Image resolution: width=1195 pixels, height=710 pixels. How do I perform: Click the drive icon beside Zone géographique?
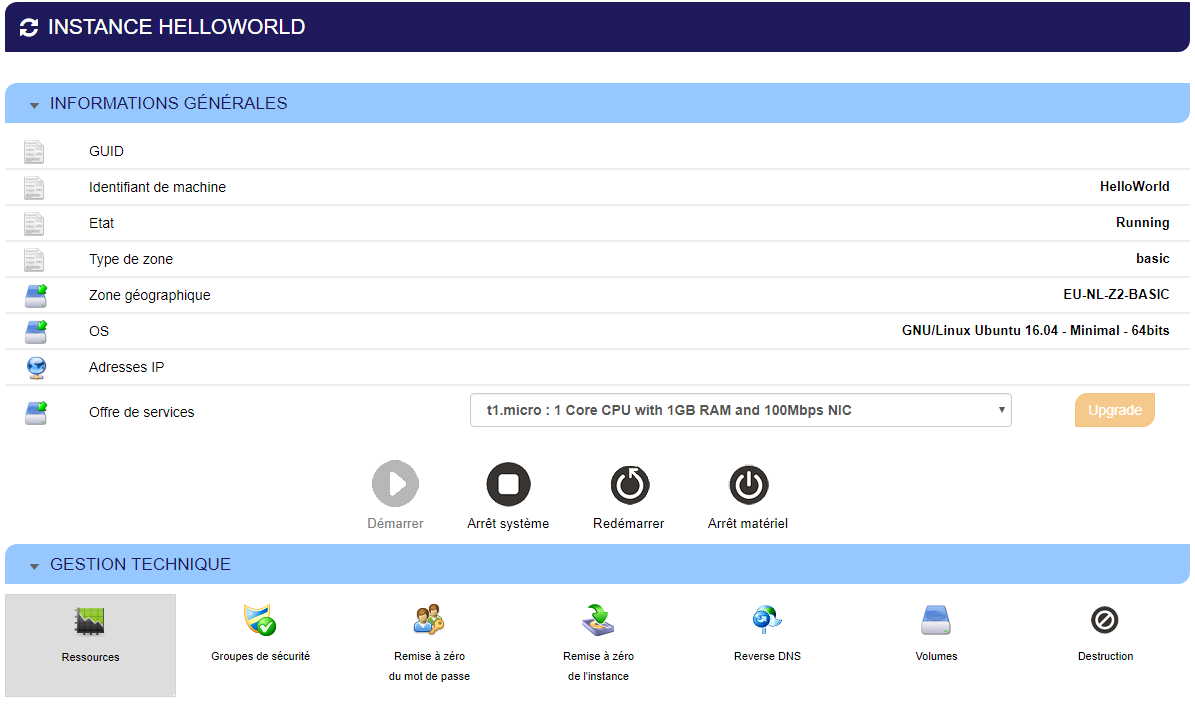tap(36, 296)
